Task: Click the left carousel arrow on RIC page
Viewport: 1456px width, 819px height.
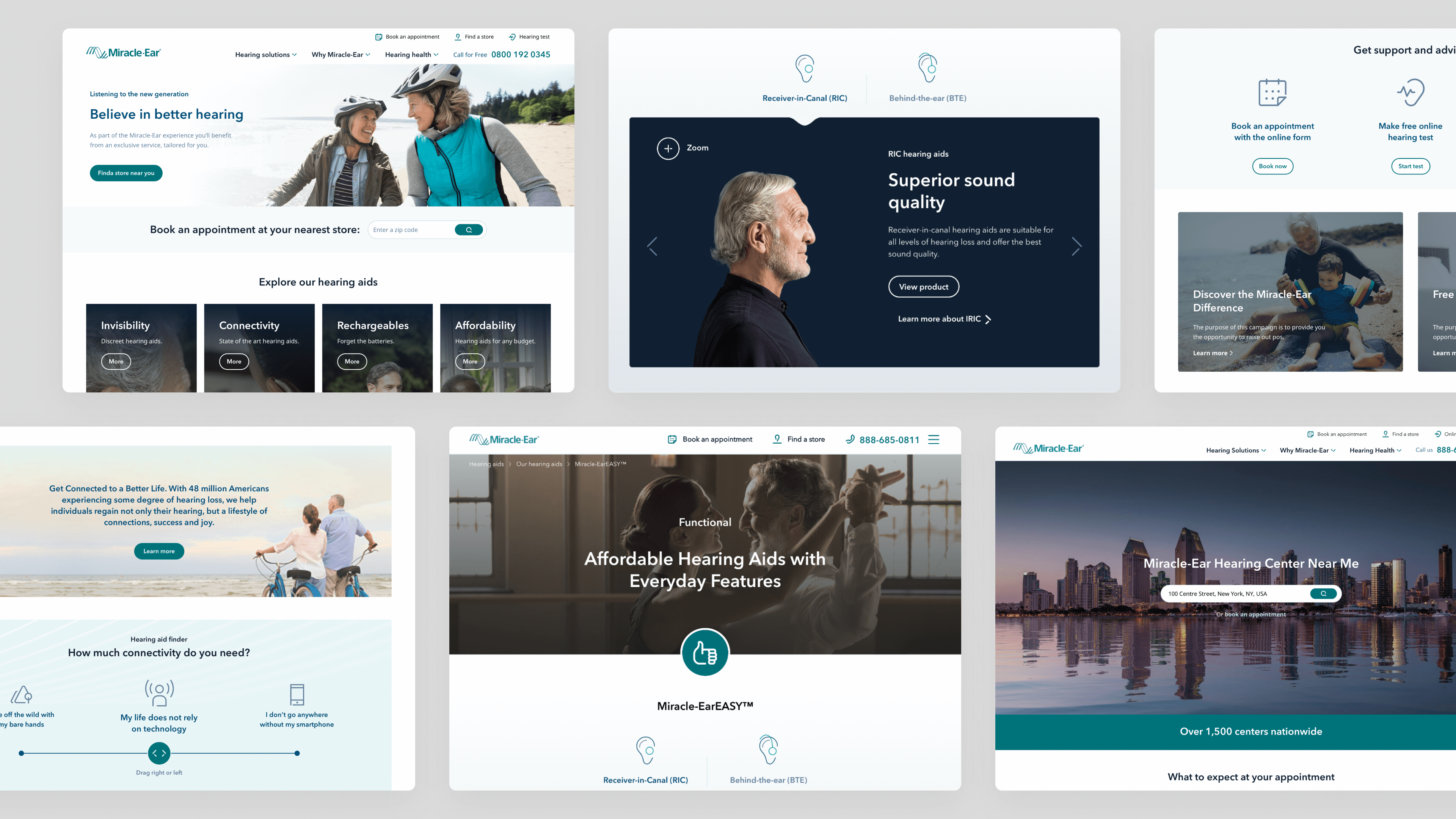Action: (x=653, y=247)
